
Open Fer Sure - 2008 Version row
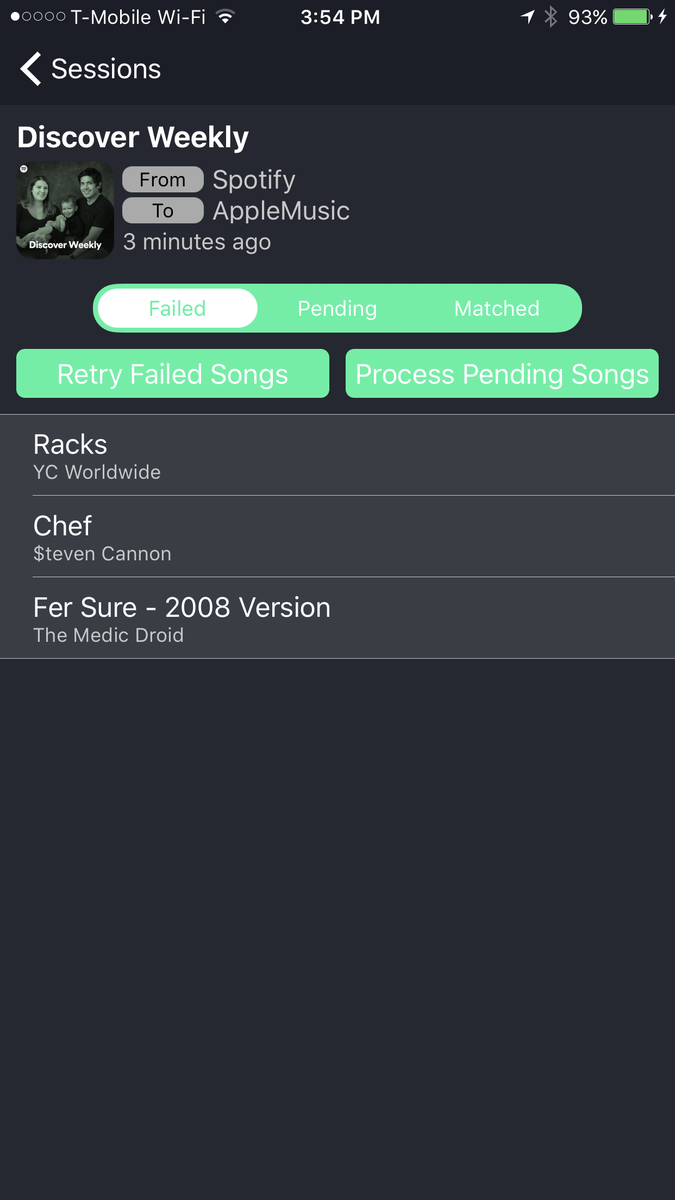click(337, 618)
